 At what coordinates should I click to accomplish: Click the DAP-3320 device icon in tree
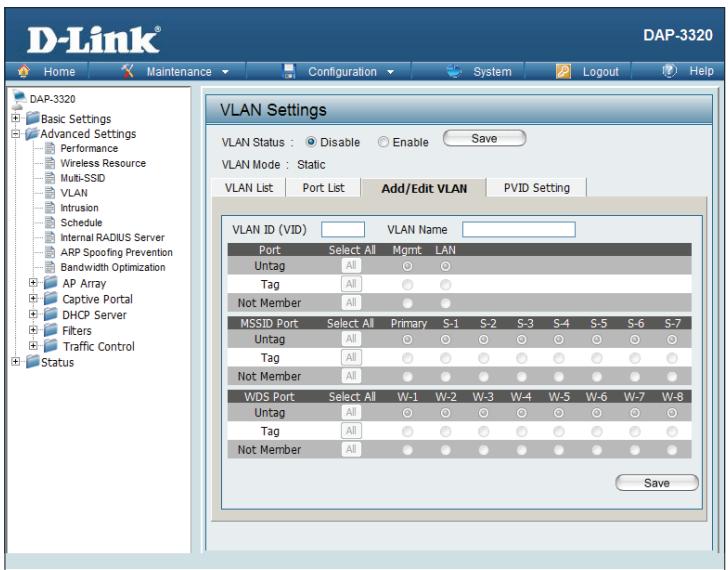(20, 98)
